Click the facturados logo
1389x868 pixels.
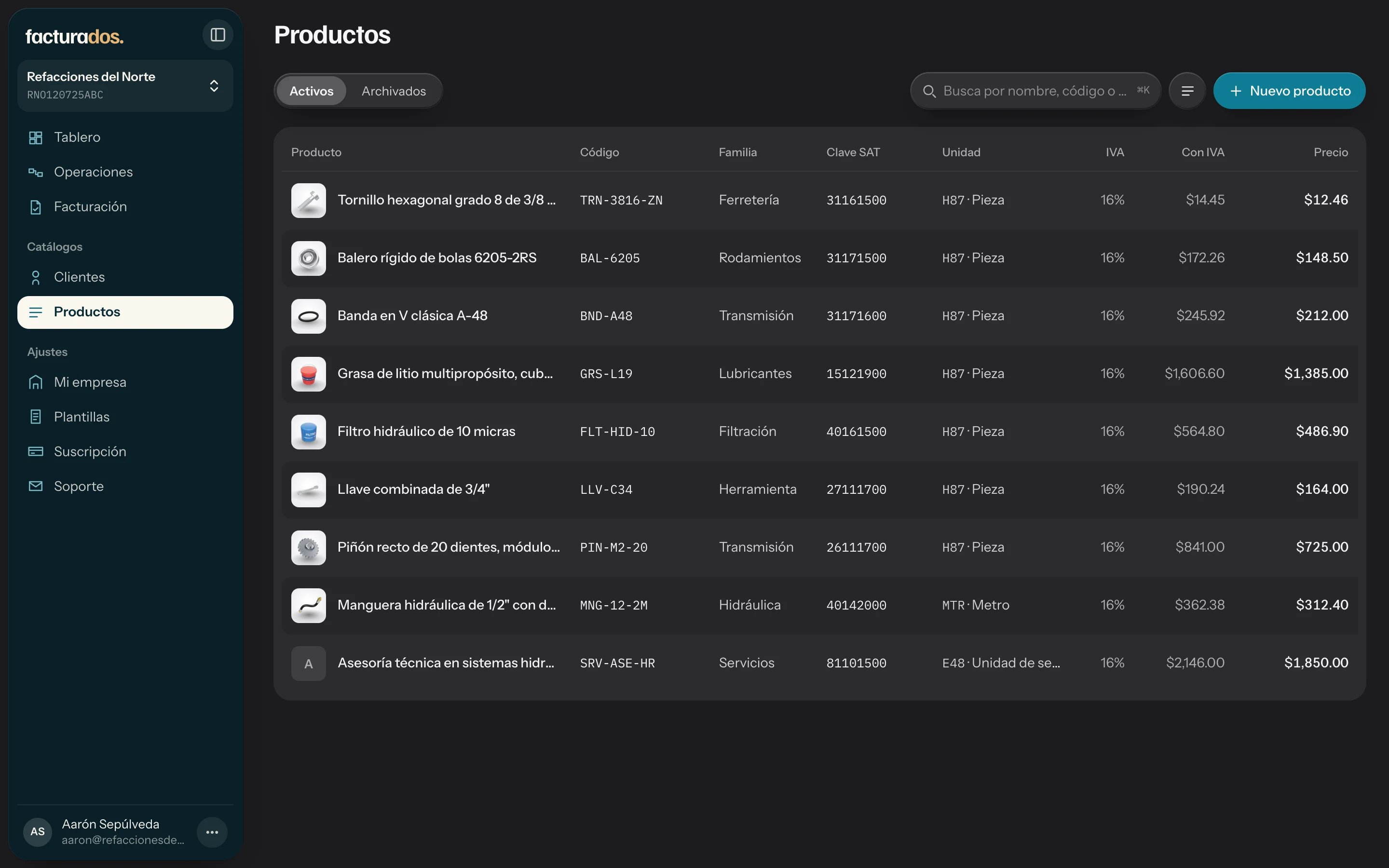[x=75, y=37]
